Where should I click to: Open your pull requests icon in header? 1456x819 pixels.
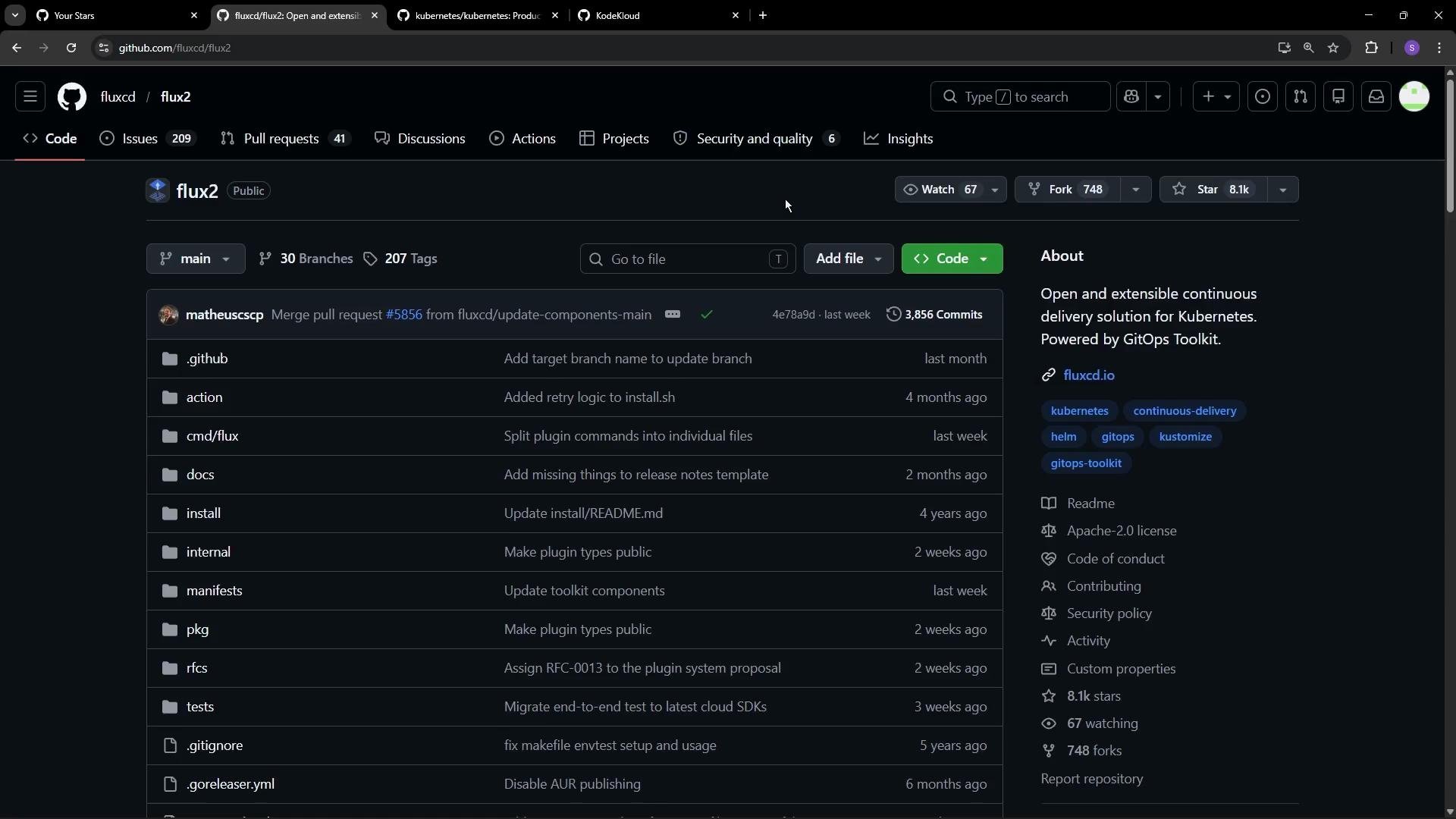pos(1301,97)
